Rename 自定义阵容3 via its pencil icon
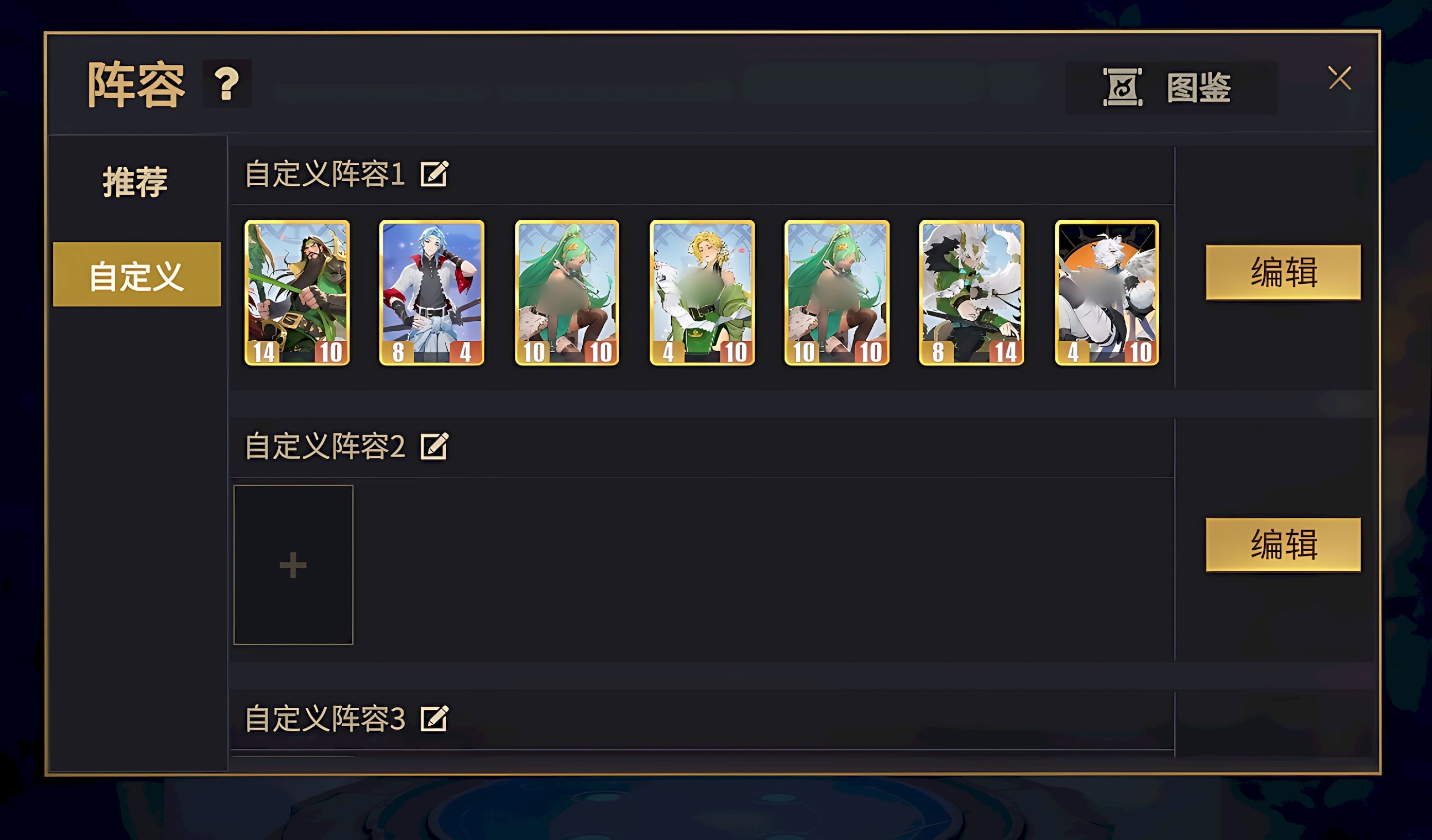 (x=434, y=719)
